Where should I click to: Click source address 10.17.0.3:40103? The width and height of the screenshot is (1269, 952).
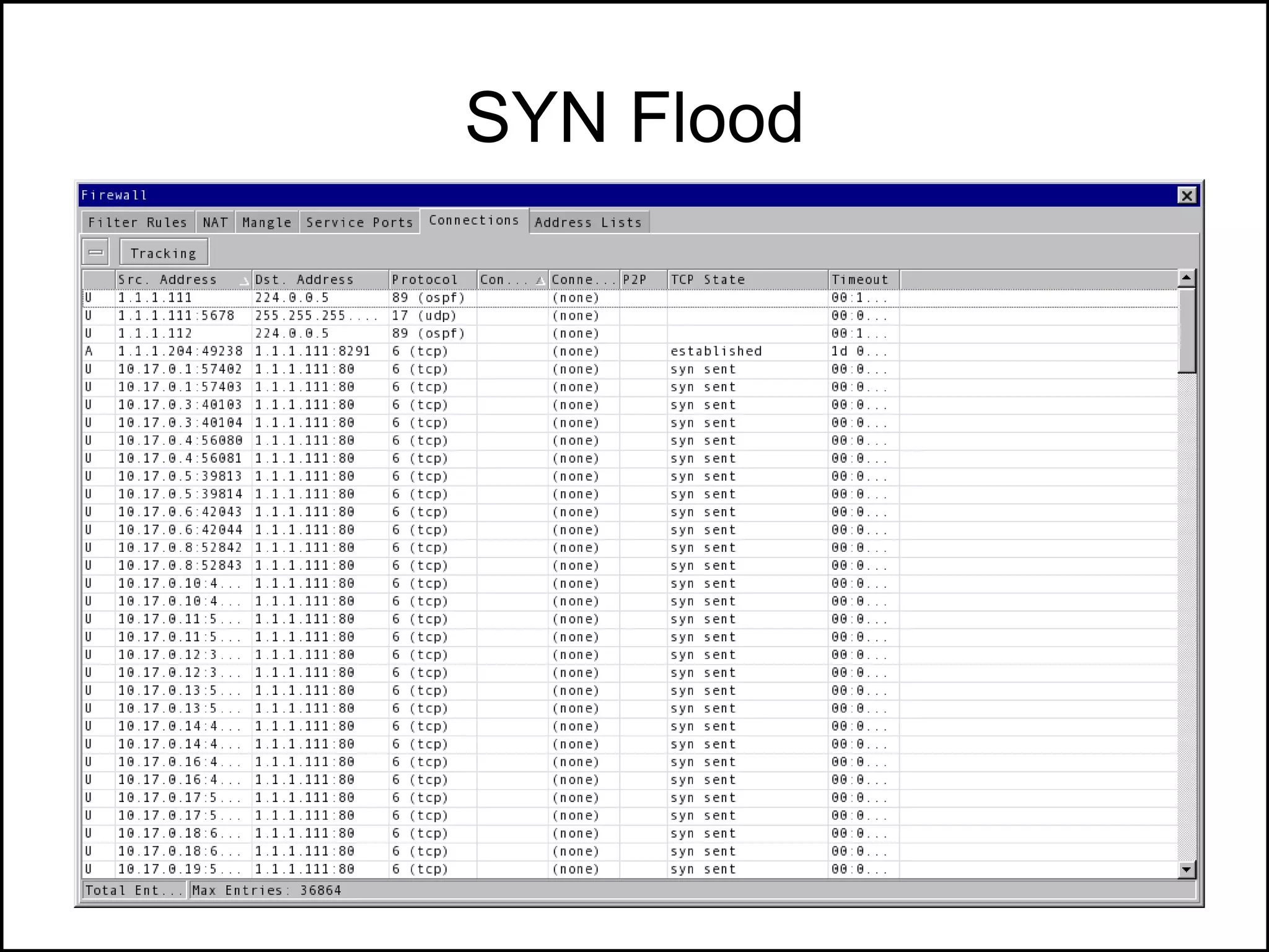[180, 405]
